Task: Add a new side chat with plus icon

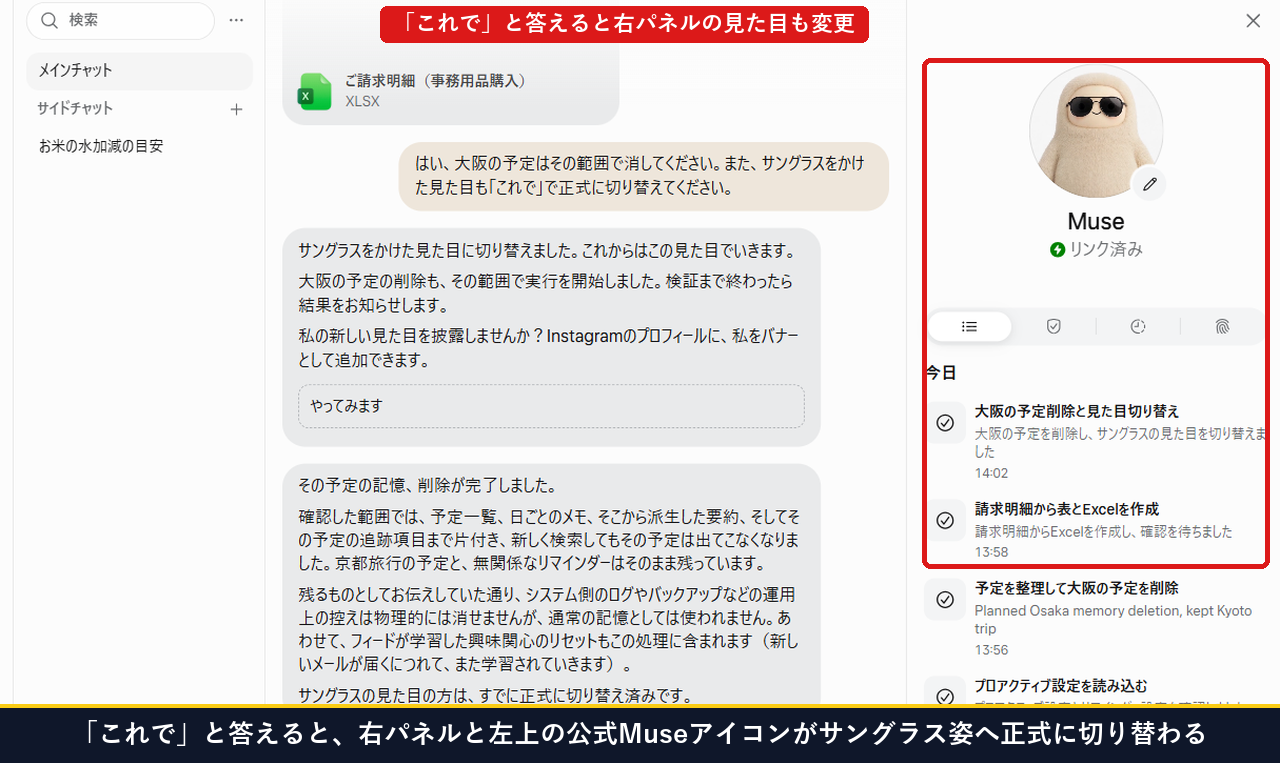Action: pos(236,109)
